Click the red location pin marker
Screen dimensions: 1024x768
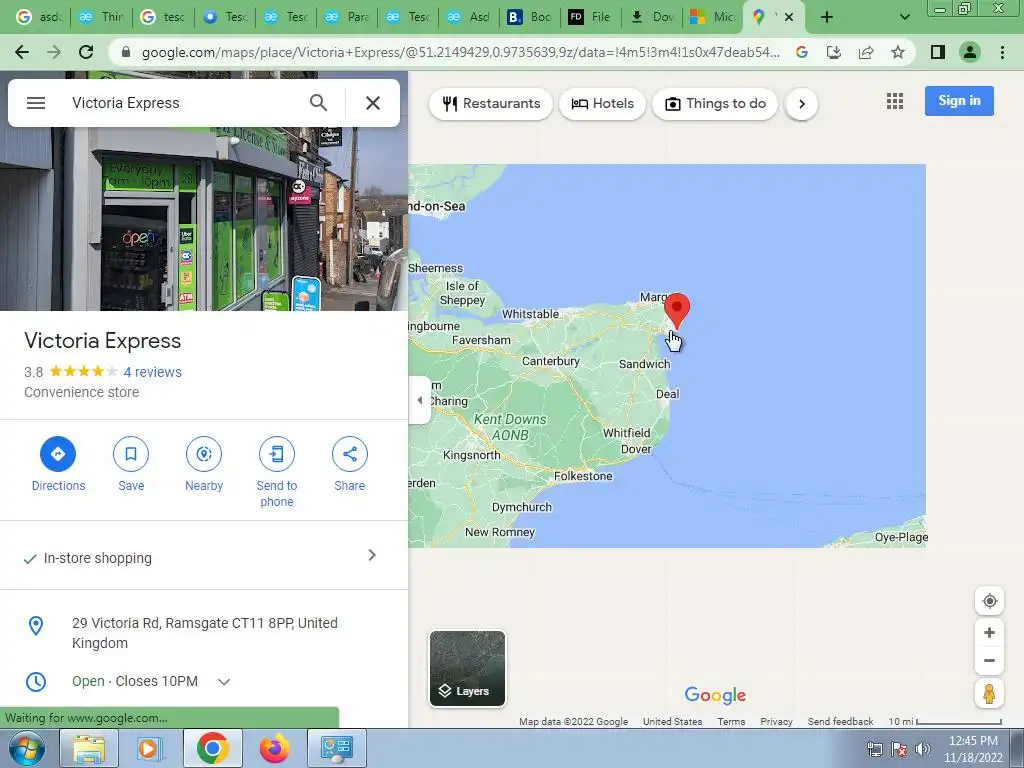coord(677,310)
